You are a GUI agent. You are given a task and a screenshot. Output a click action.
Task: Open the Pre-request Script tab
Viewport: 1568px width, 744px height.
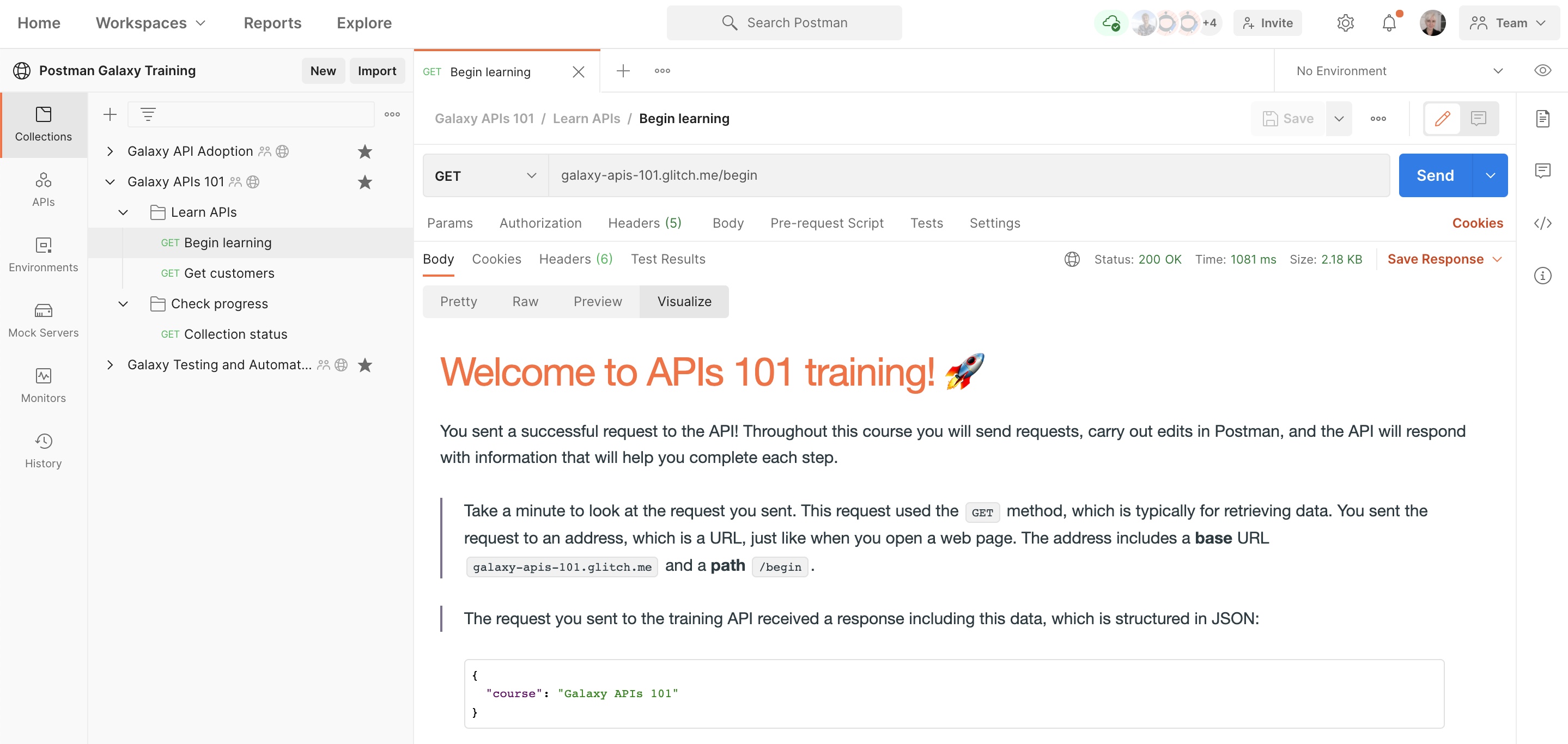[x=826, y=223]
